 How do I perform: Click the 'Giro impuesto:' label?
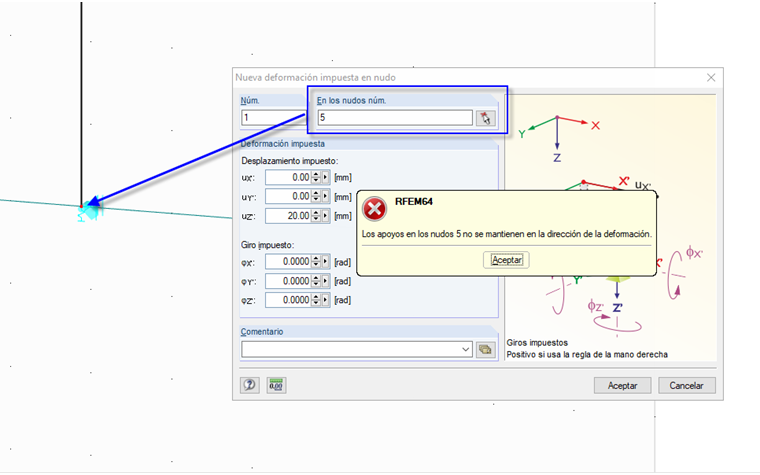268,245
